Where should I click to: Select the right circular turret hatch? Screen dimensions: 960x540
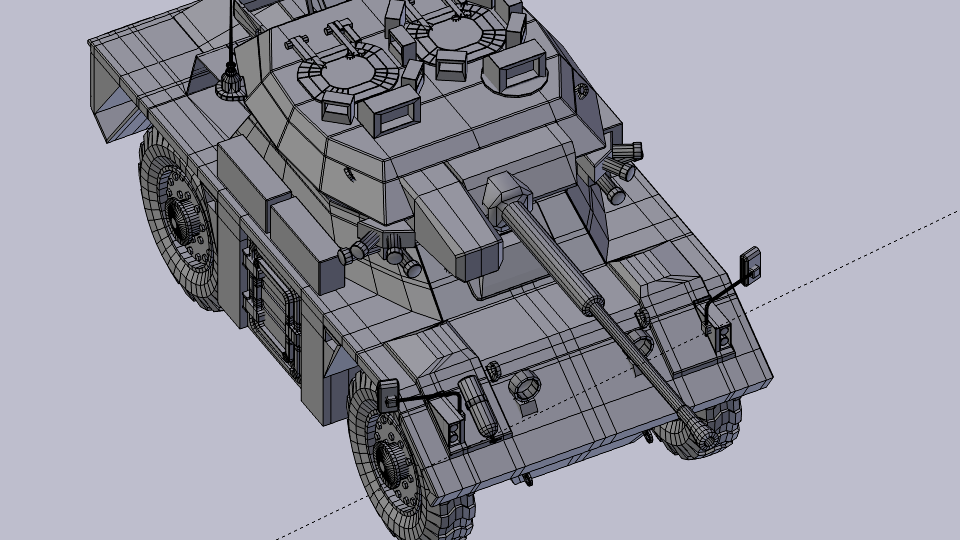(456, 34)
